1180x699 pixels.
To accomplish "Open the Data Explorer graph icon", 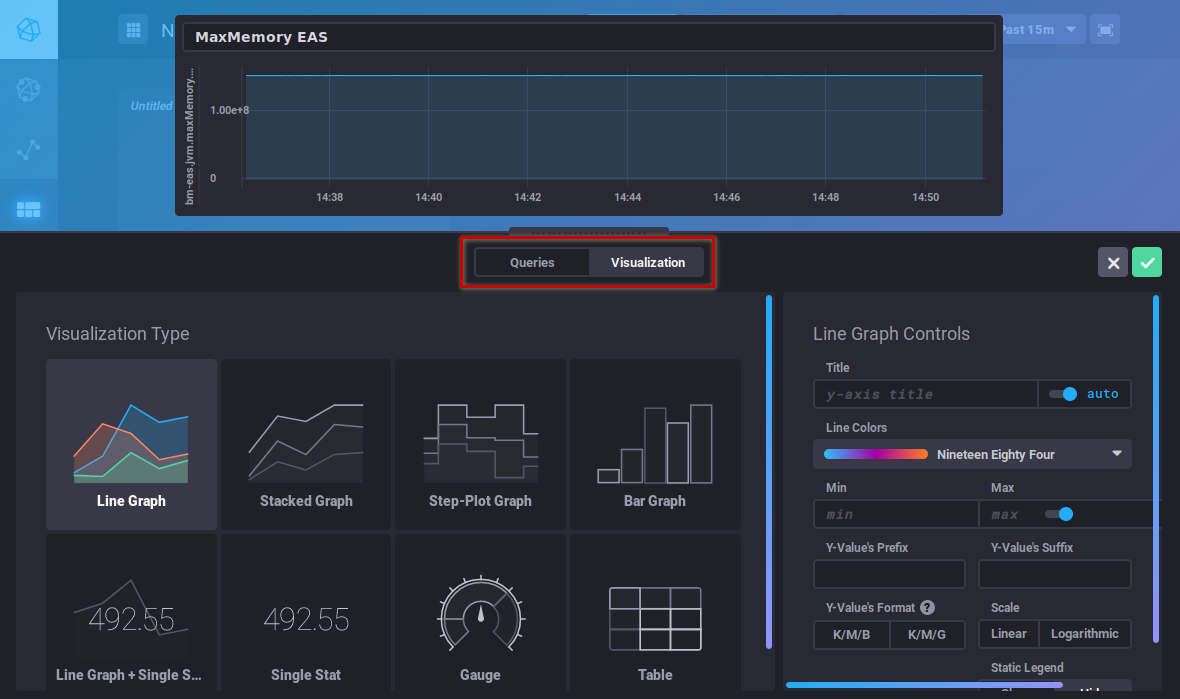I will (28, 150).
